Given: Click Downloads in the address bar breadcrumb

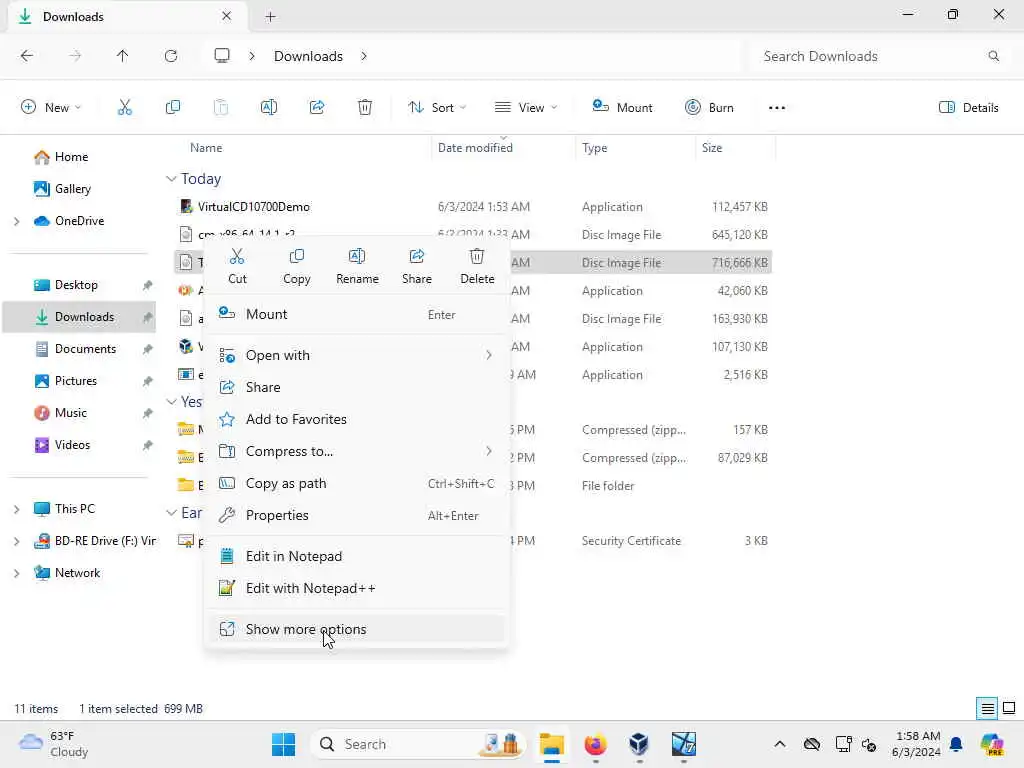Looking at the screenshot, I should pyautogui.click(x=308, y=56).
